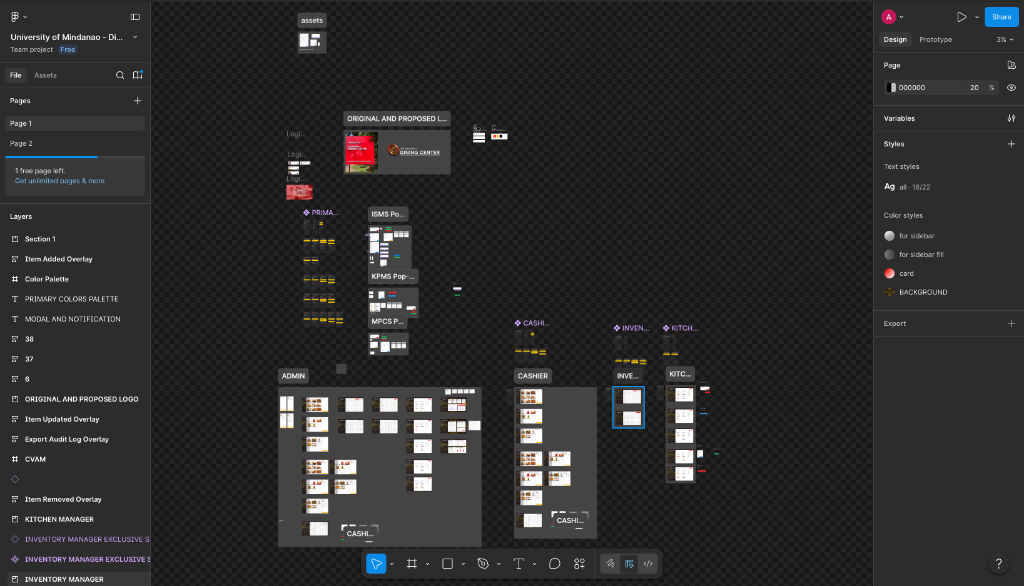Image resolution: width=1024 pixels, height=586 pixels.
Task: Switch to Draw mode in the toolbar
Action: click(x=610, y=564)
